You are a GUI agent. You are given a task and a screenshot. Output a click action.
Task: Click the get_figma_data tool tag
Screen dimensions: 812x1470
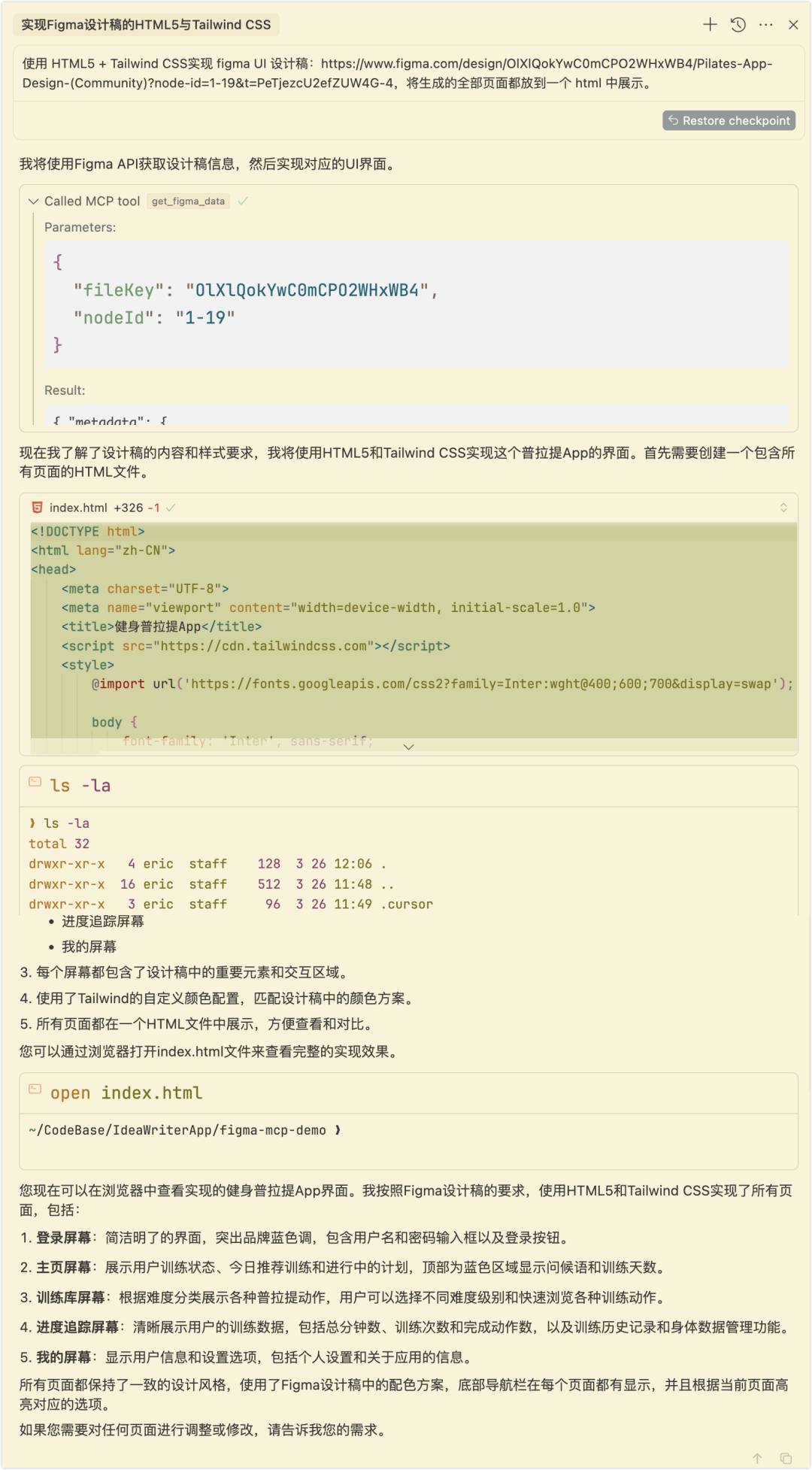(x=188, y=202)
